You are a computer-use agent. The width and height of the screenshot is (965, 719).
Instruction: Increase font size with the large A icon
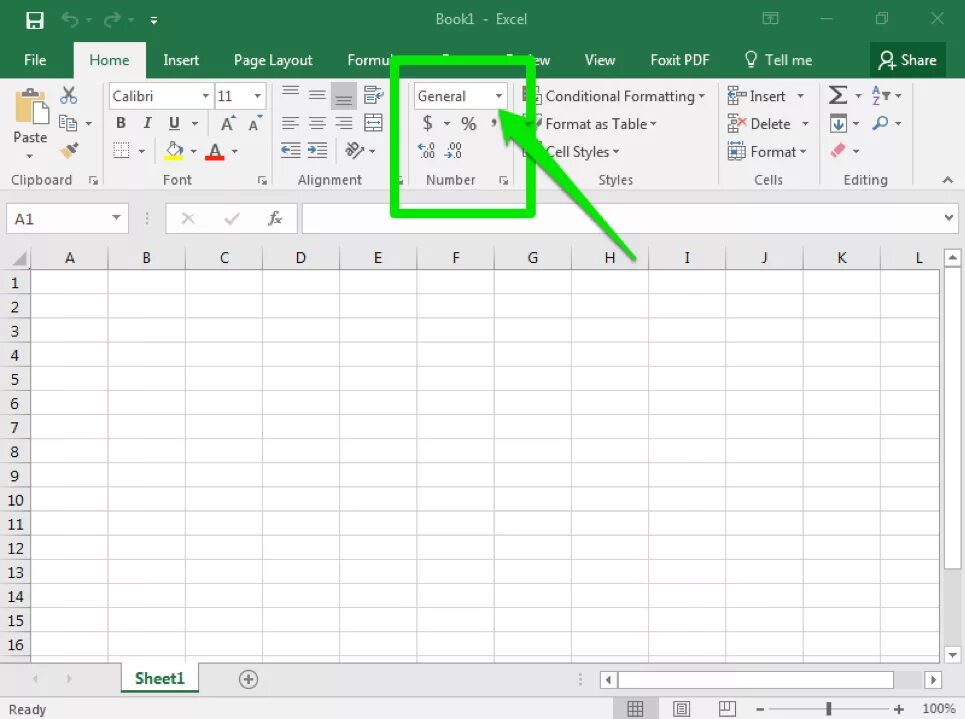tap(228, 123)
